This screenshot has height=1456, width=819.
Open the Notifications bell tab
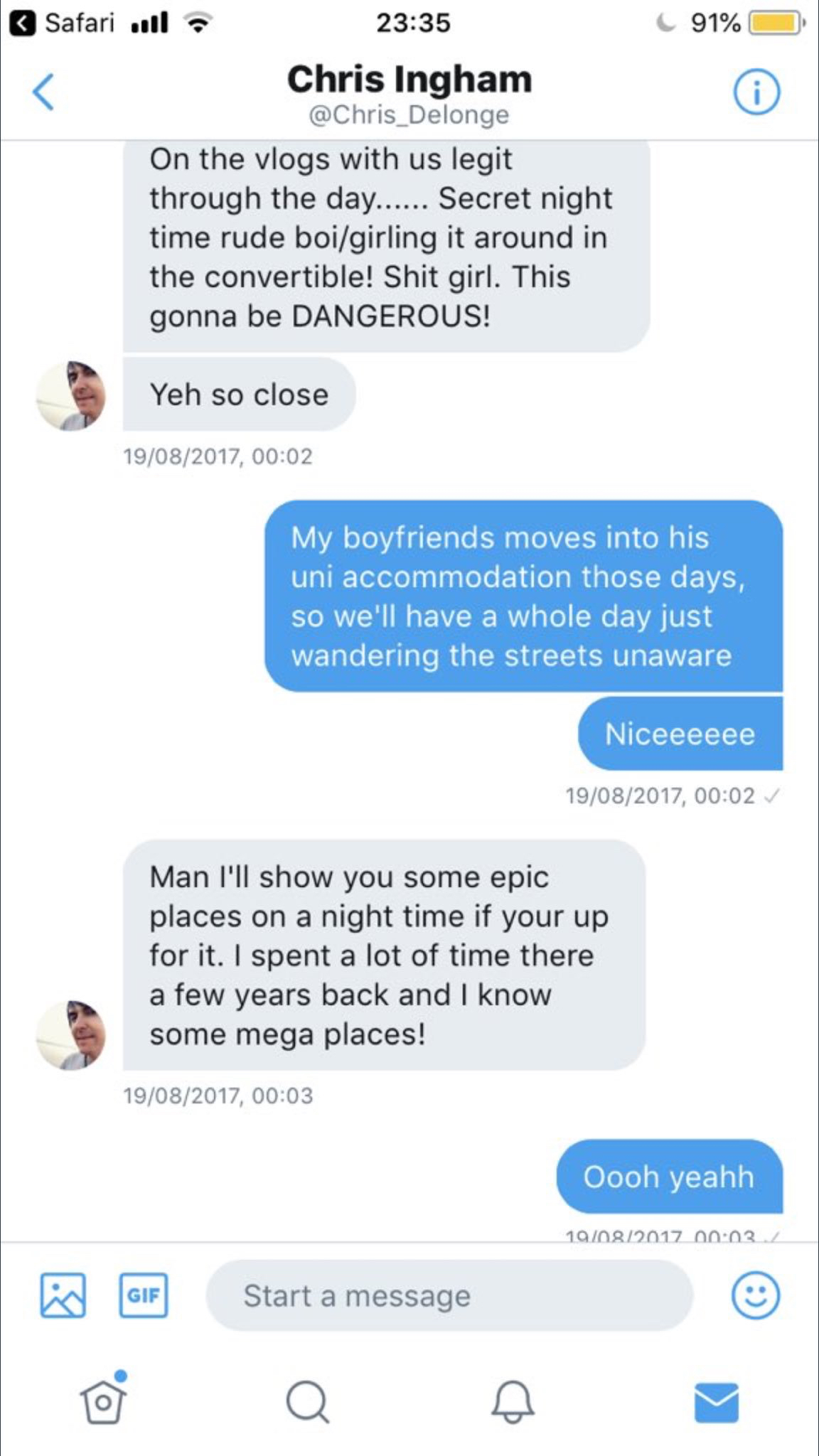[x=512, y=1402]
